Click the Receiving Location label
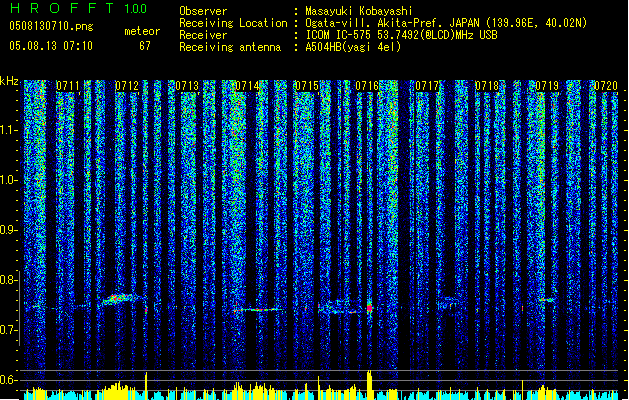This screenshot has width=629, height=400. 233,23
